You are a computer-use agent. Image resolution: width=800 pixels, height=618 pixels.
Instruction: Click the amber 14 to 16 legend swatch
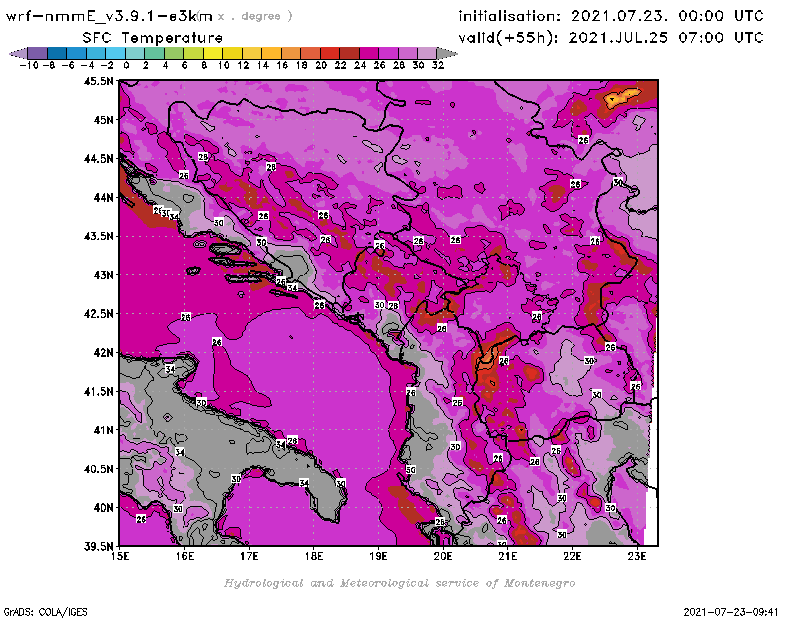tap(271, 53)
